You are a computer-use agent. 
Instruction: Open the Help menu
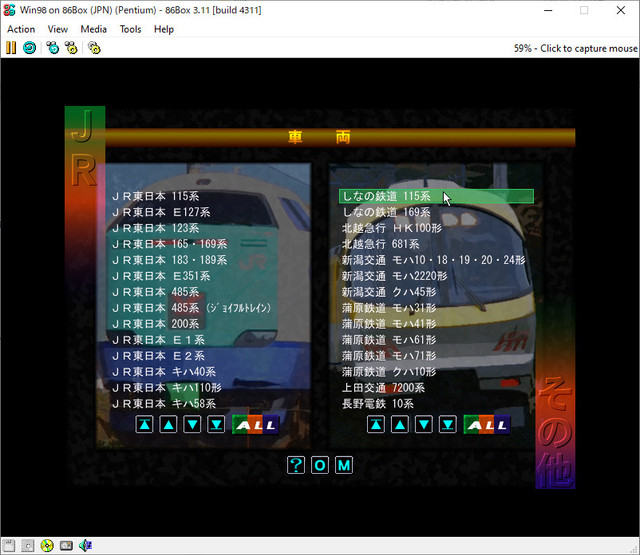click(x=164, y=29)
